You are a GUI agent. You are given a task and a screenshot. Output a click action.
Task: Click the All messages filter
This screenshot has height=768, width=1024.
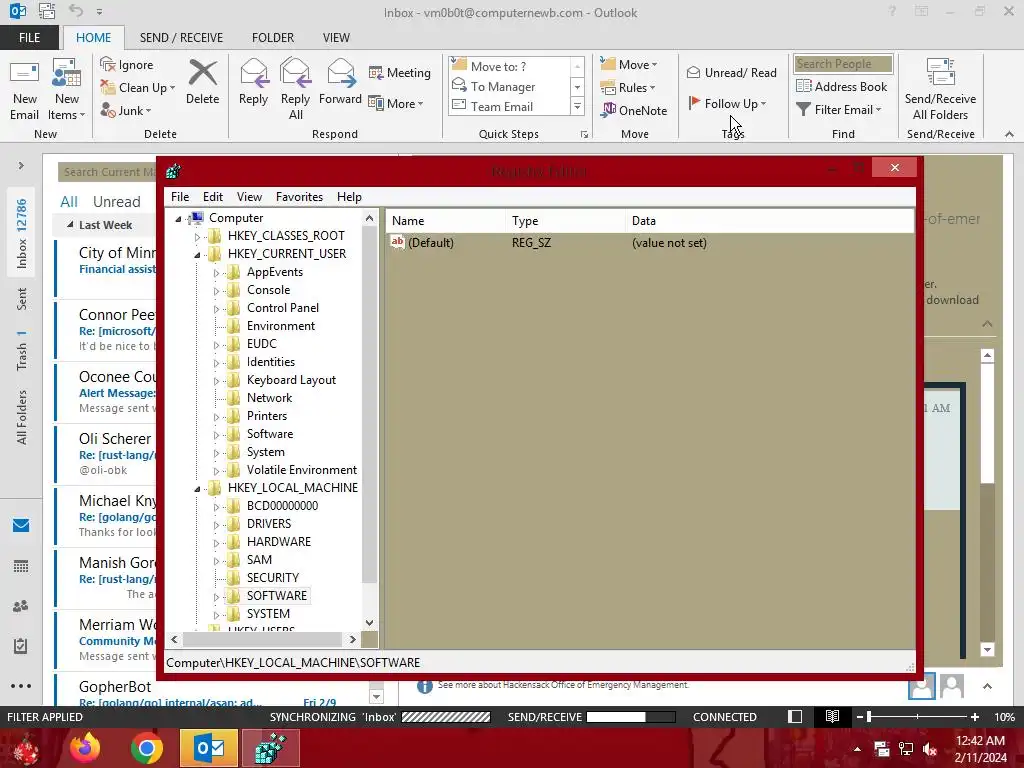pos(69,202)
